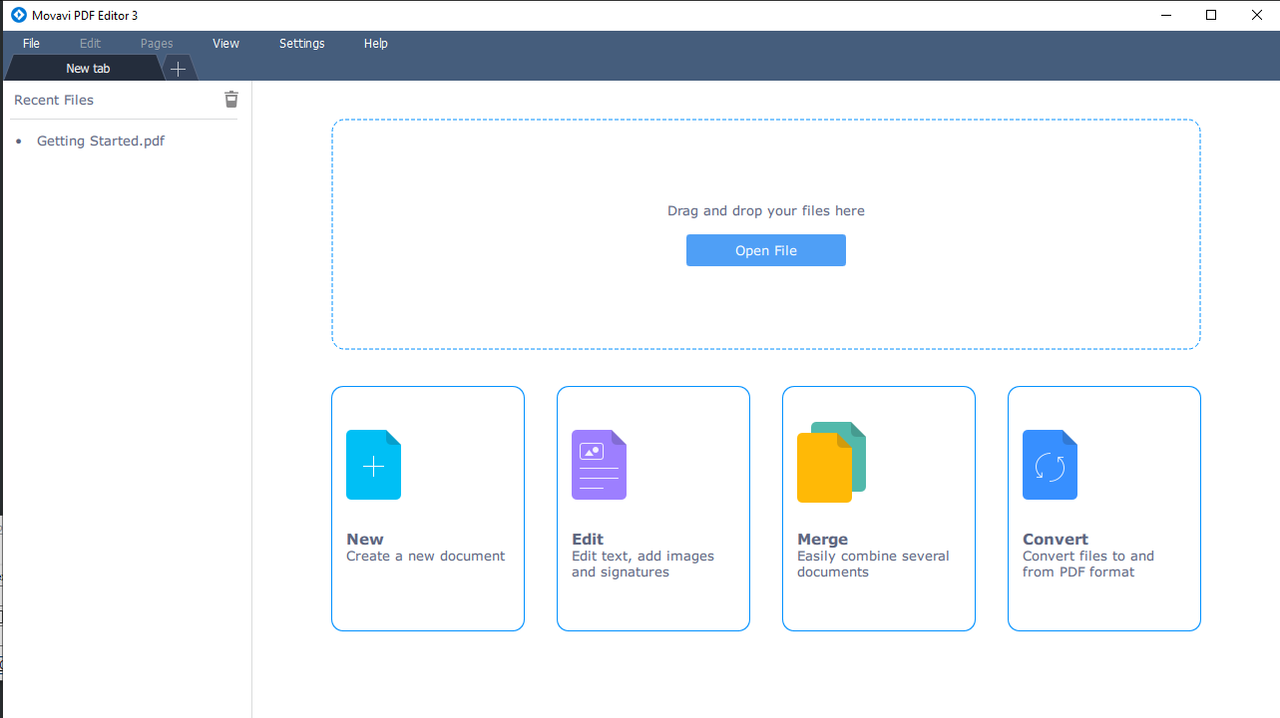The height and width of the screenshot is (718, 1280).
Task: Click 'Easily combine several documents' text
Action: click(873, 564)
